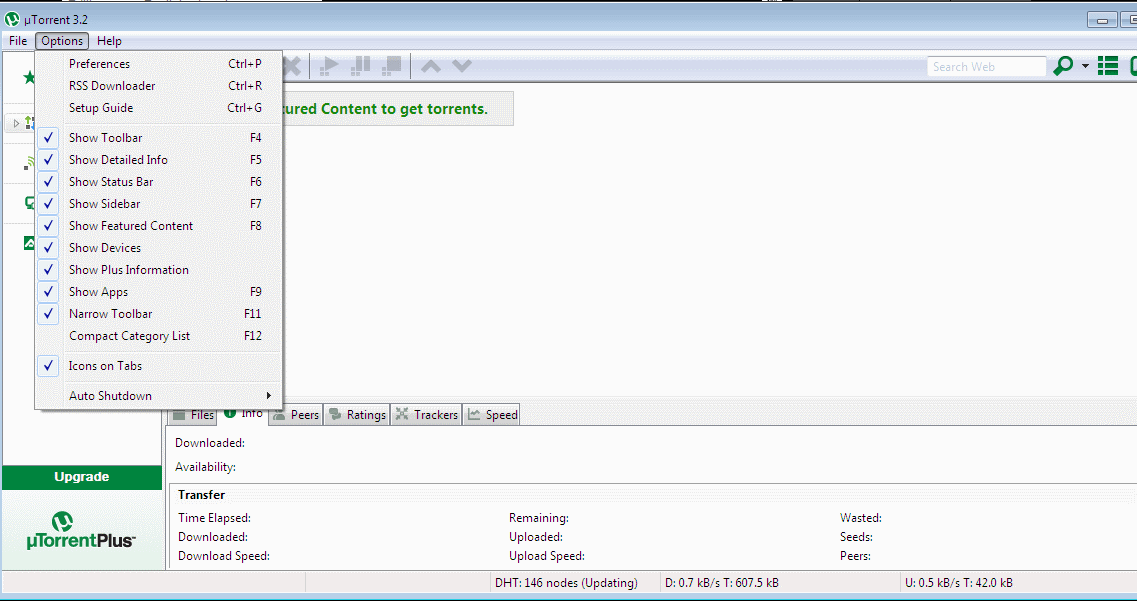Click the Upload Speed label

point(547,556)
